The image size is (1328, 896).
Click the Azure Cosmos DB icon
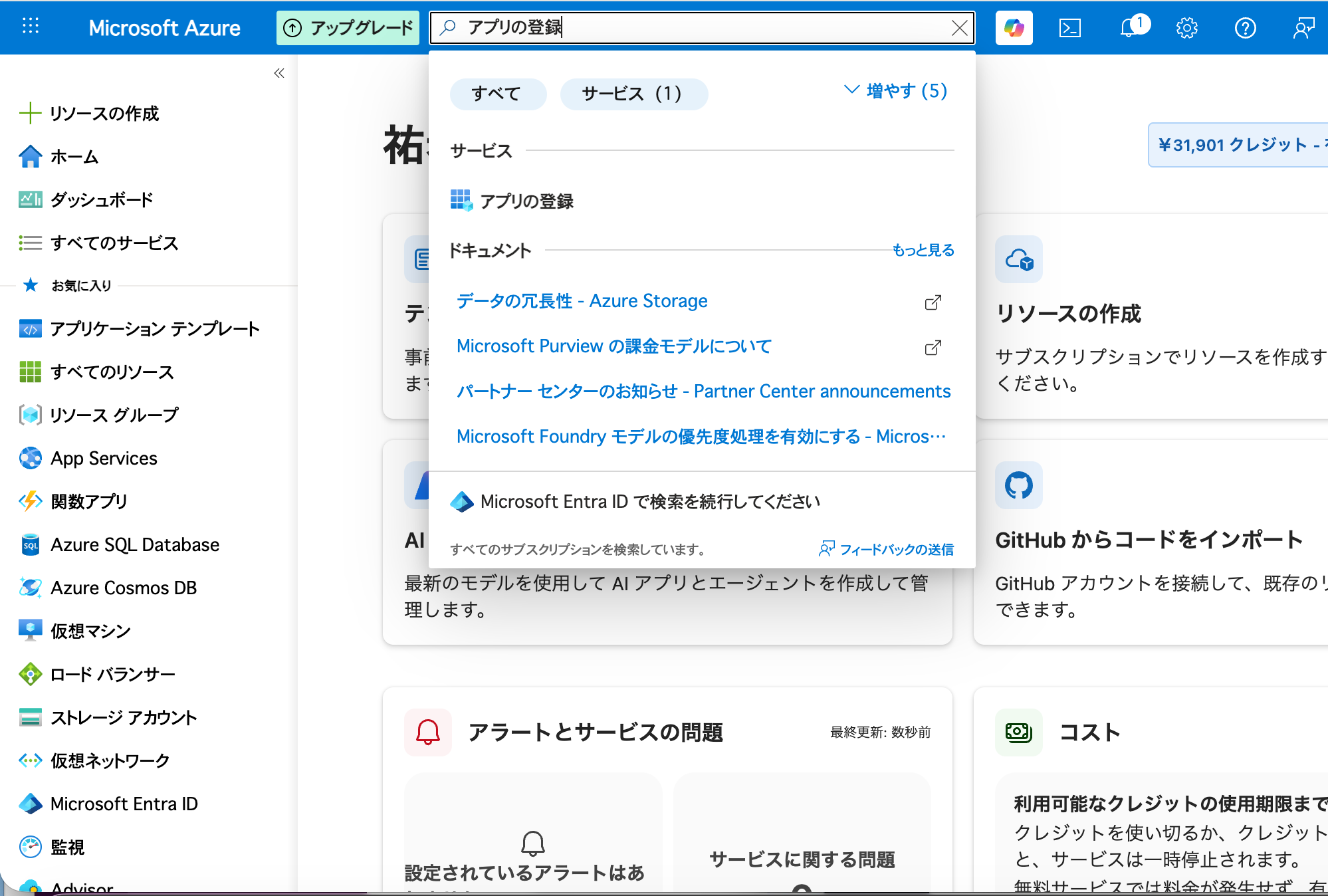coord(31,588)
